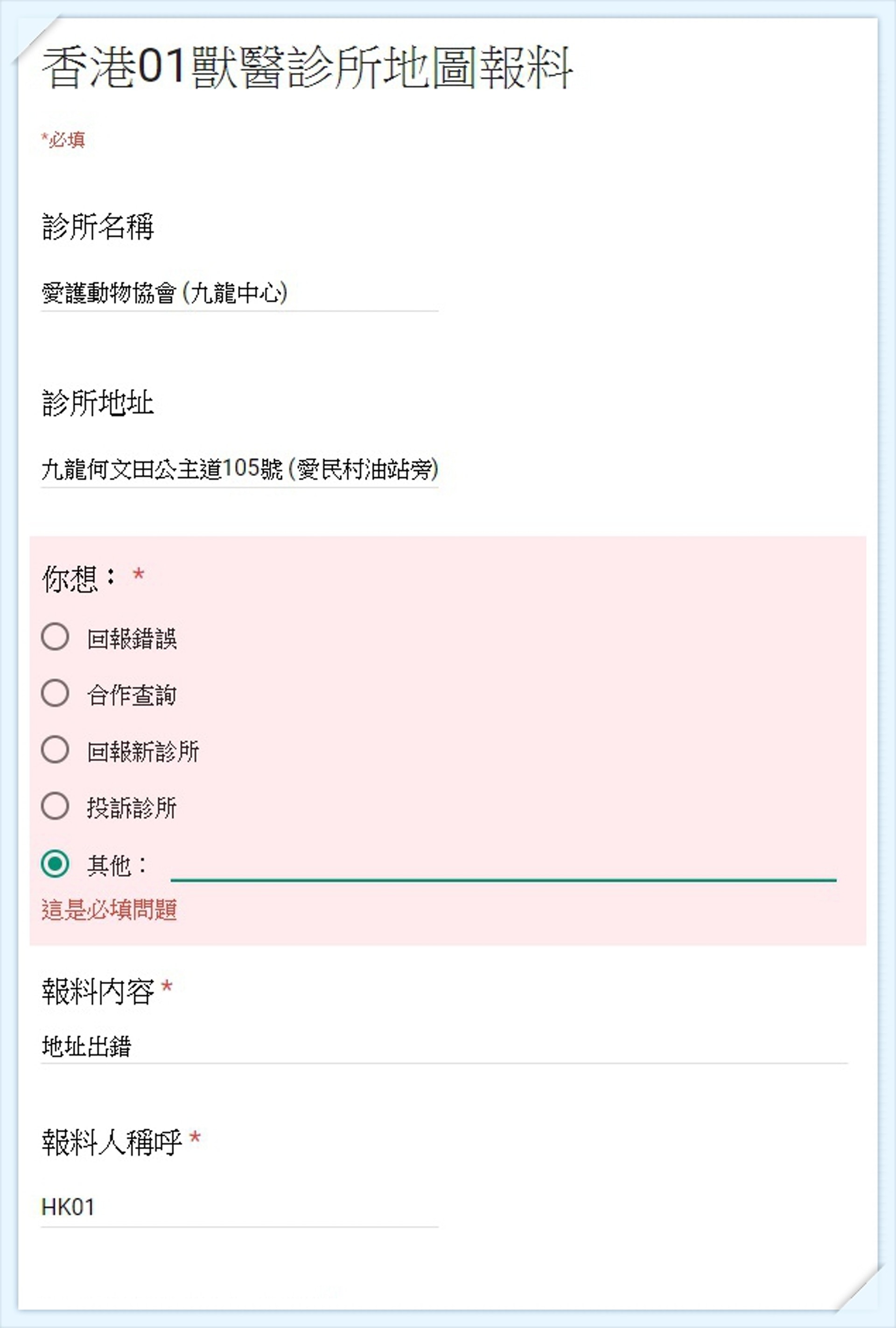Click the 你想 question label
896x1328 pixels.
coord(74,579)
